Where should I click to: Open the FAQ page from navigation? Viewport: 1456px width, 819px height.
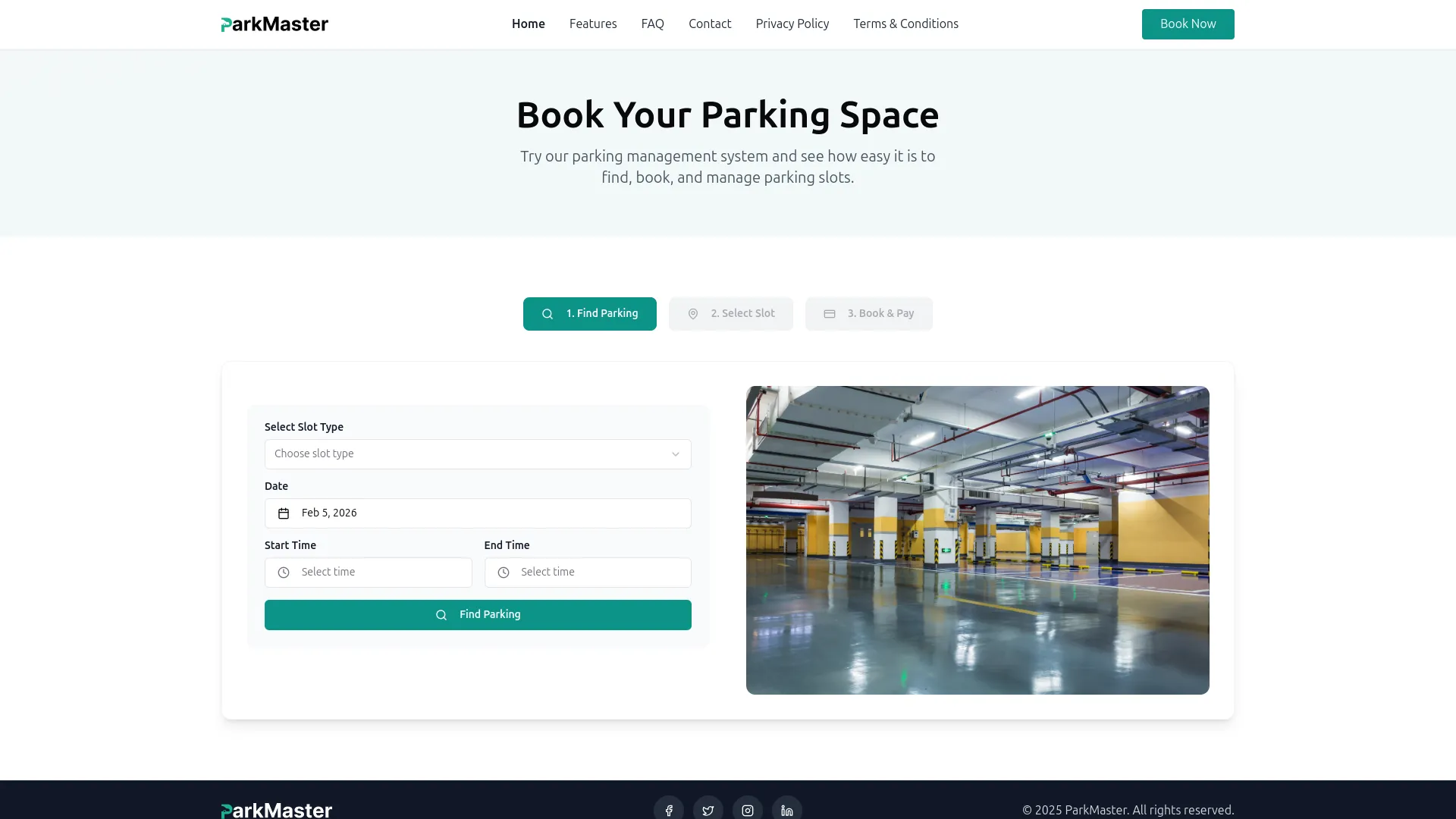652,24
